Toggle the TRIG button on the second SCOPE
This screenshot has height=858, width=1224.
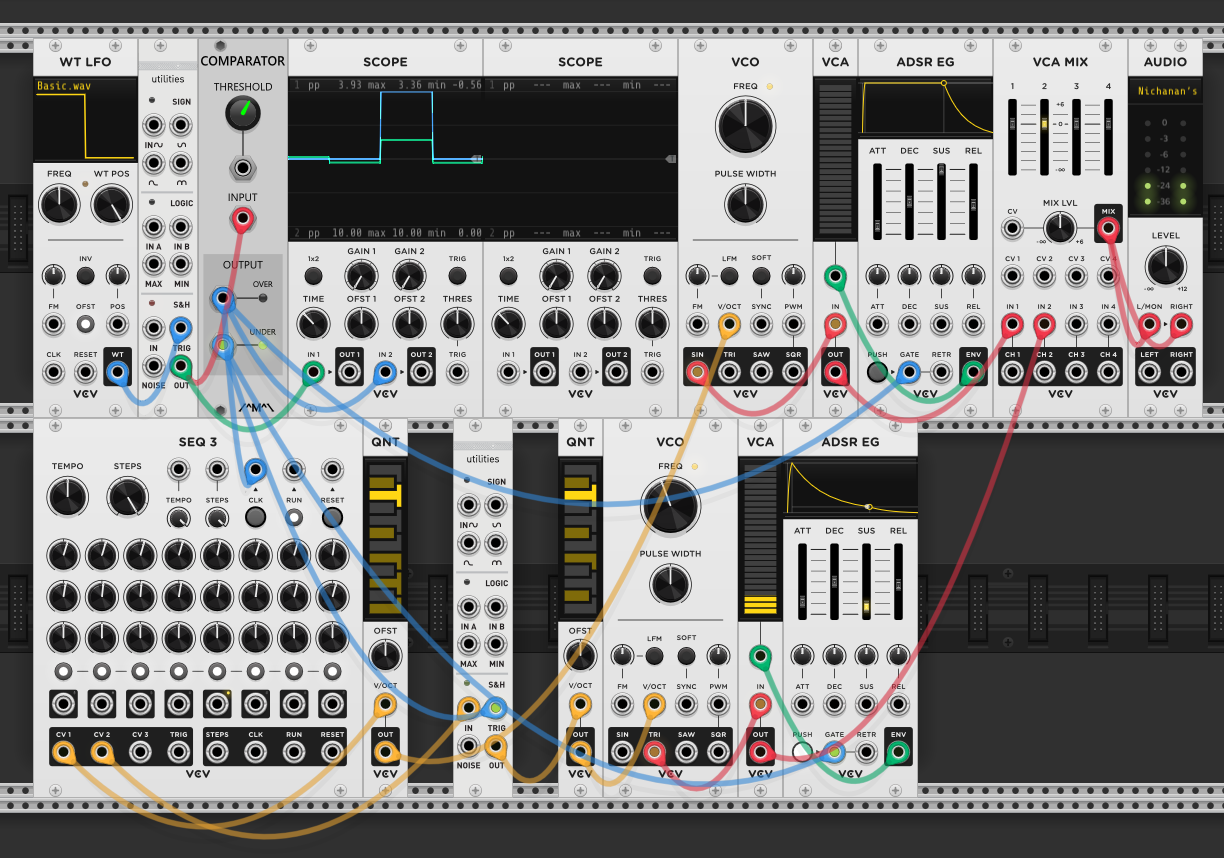[x=652, y=276]
